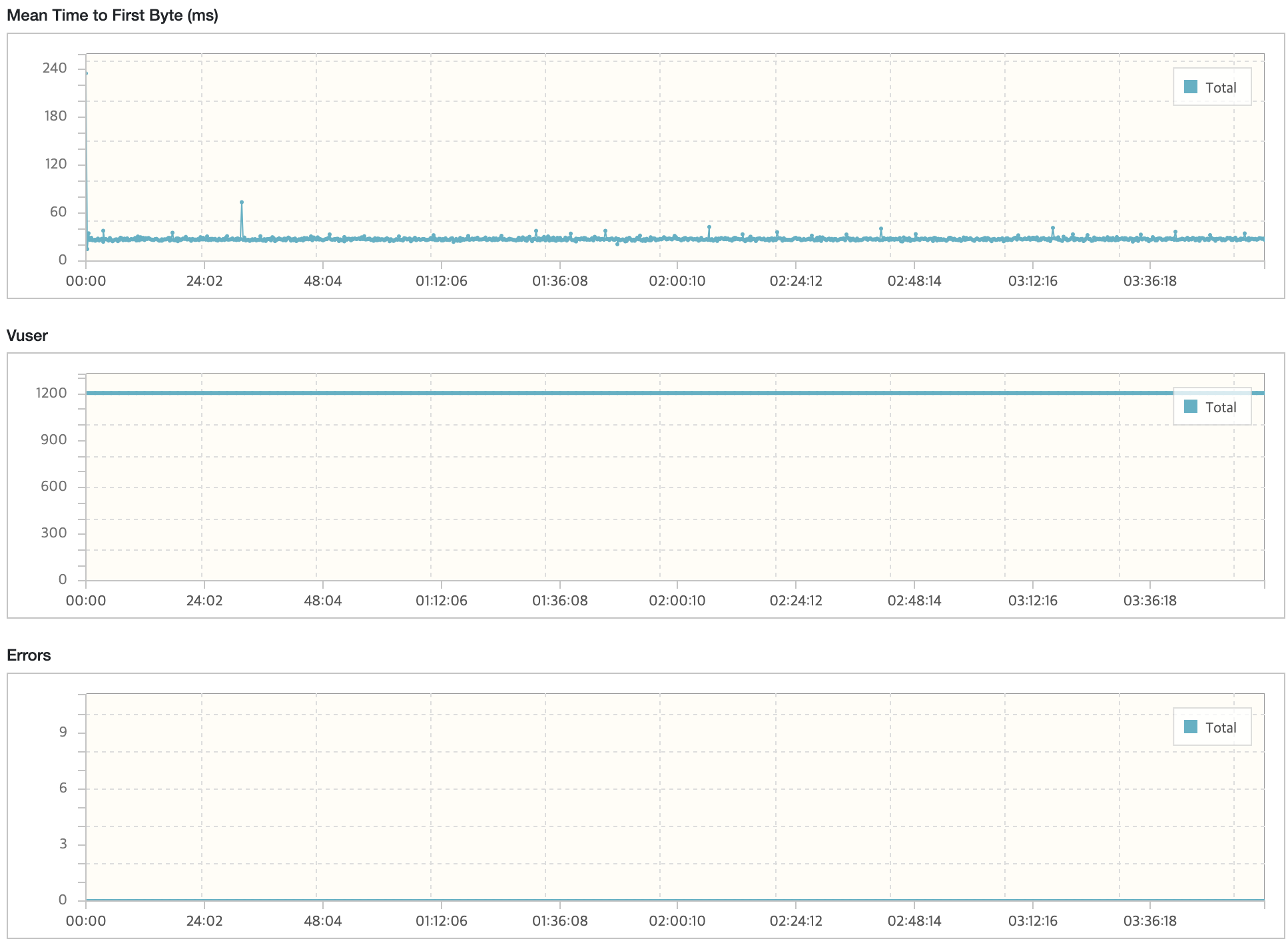This screenshot has width=1288, height=943.
Task: Click the zero errors line
Action: pos(675,900)
